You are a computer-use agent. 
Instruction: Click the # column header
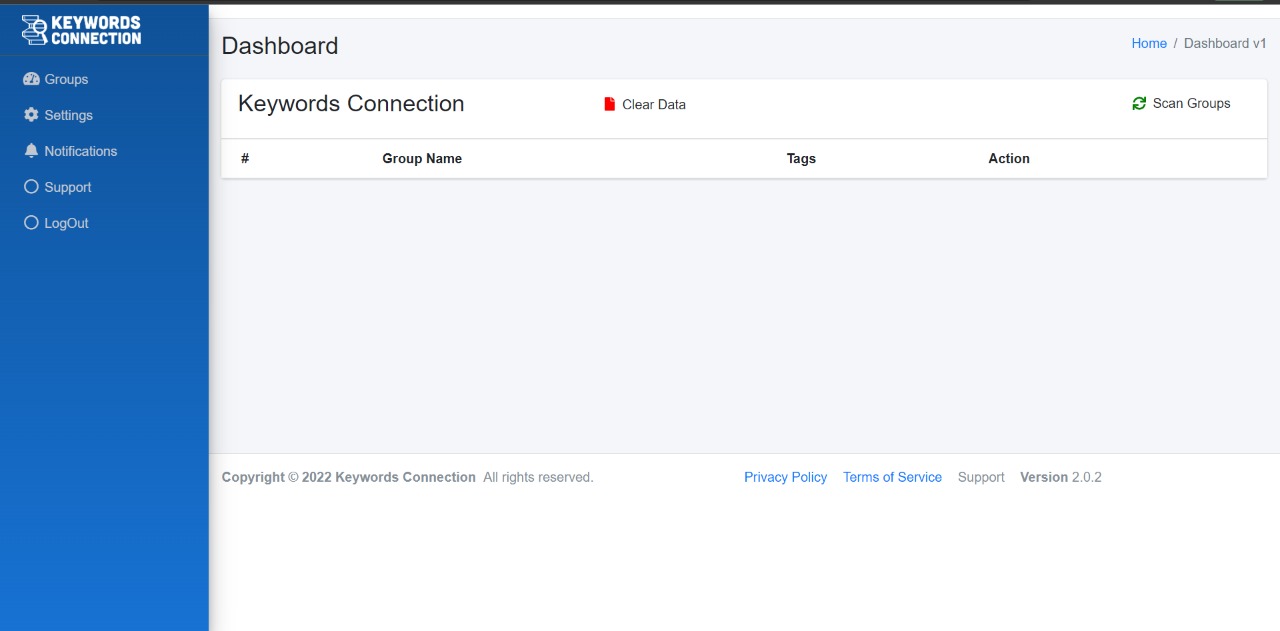[245, 158]
